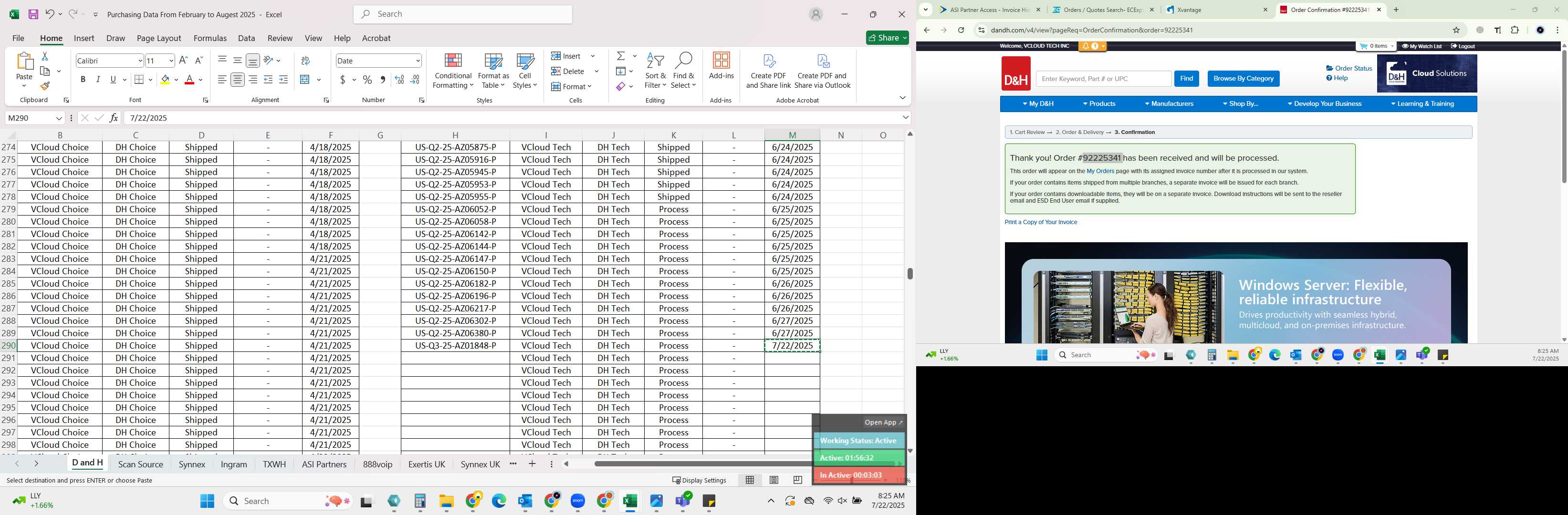Click the Excel Share button
The width and height of the screenshot is (1568, 515).
(x=887, y=38)
